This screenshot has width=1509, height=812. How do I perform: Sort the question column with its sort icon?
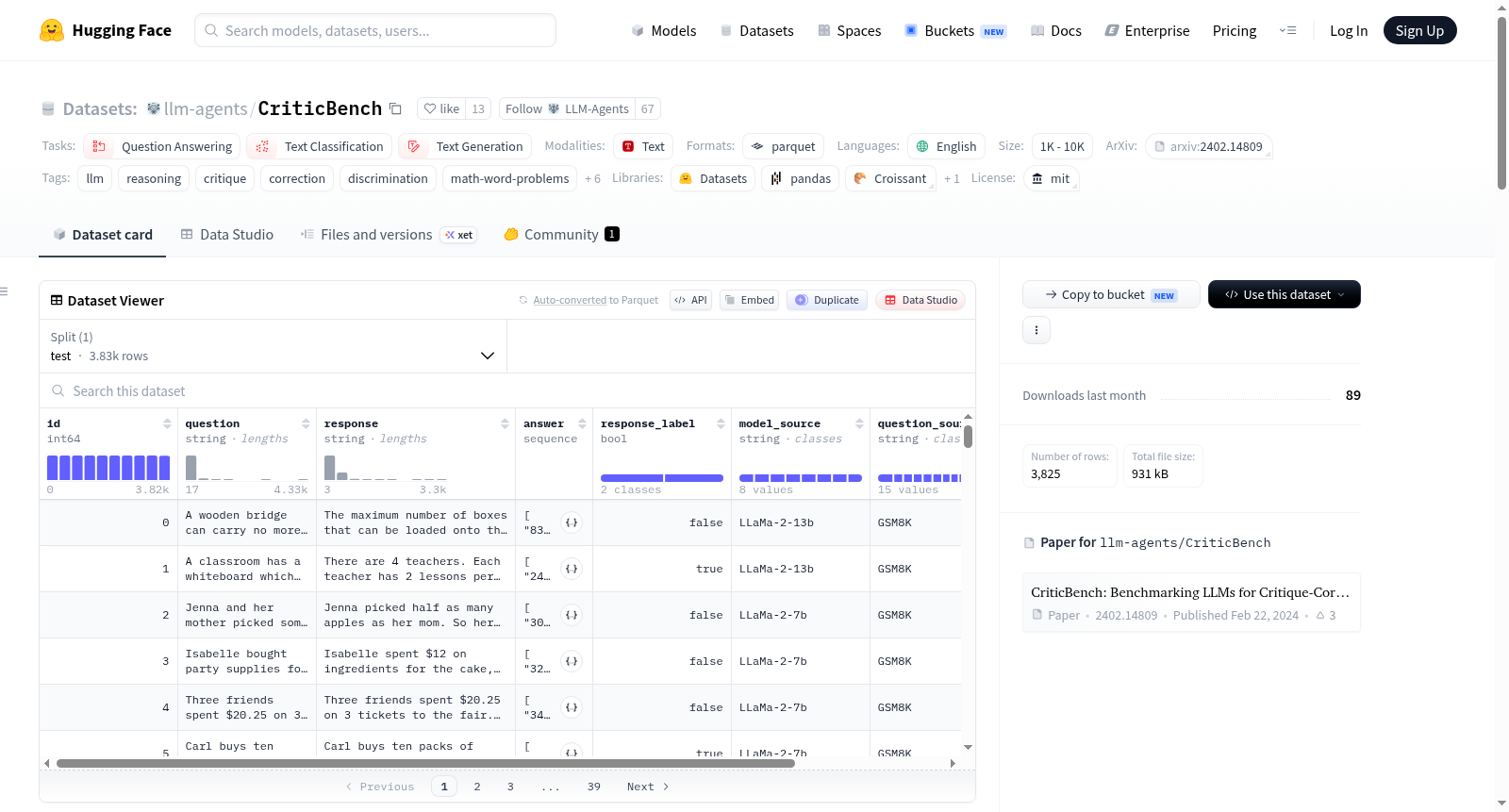point(306,423)
